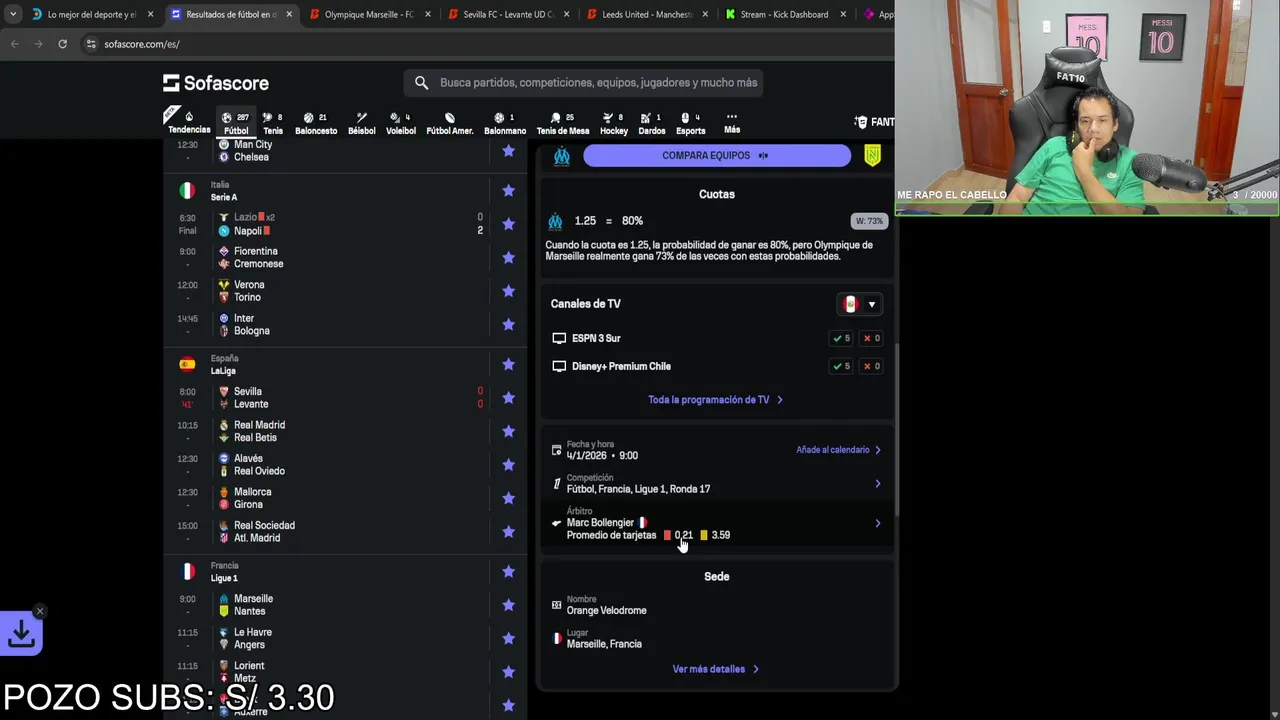Image resolution: width=1280 pixels, height=720 pixels.
Task: Open the Fantasy link in header
Action: click(874, 122)
